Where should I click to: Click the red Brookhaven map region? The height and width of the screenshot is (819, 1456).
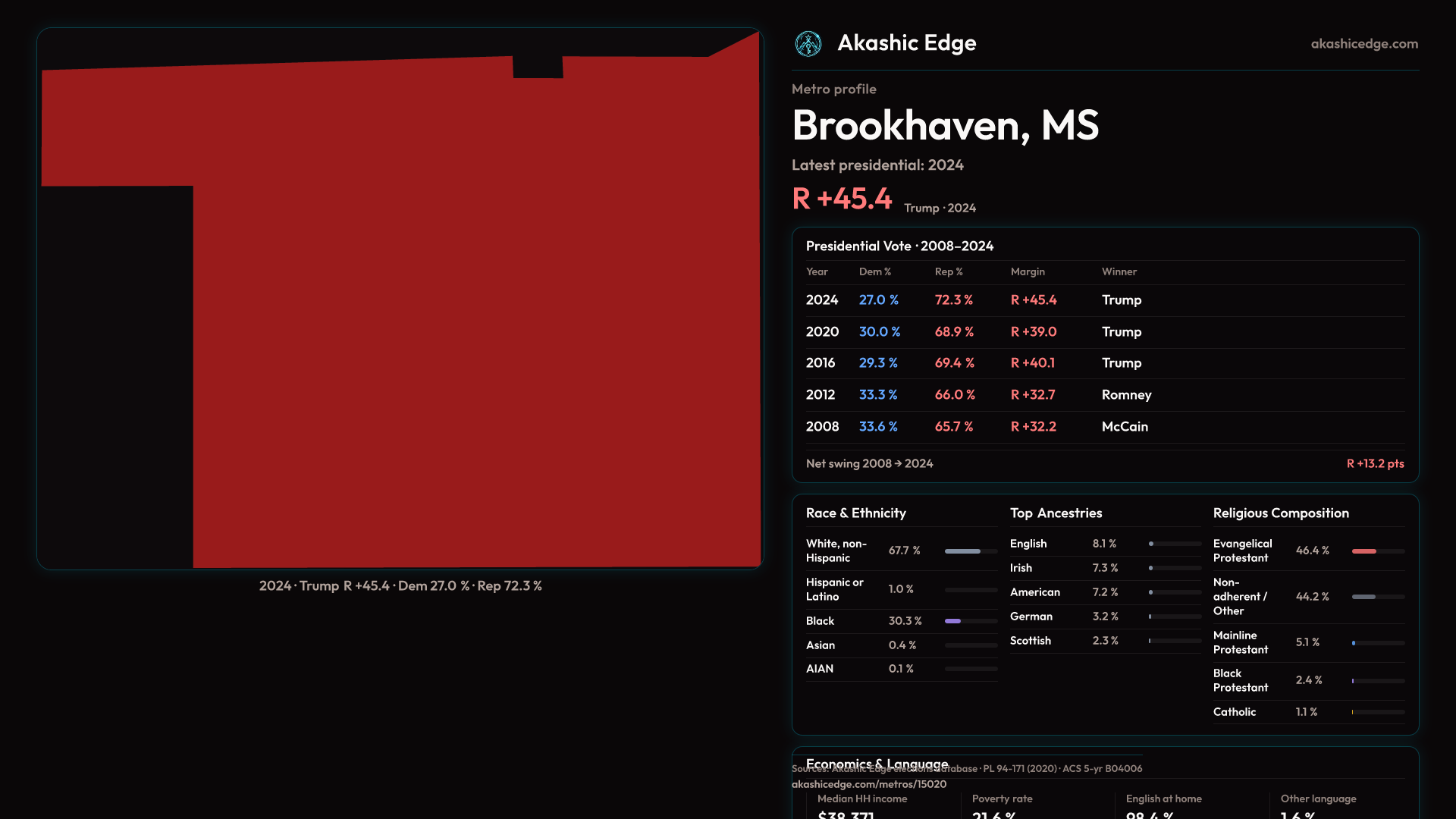pos(470,318)
